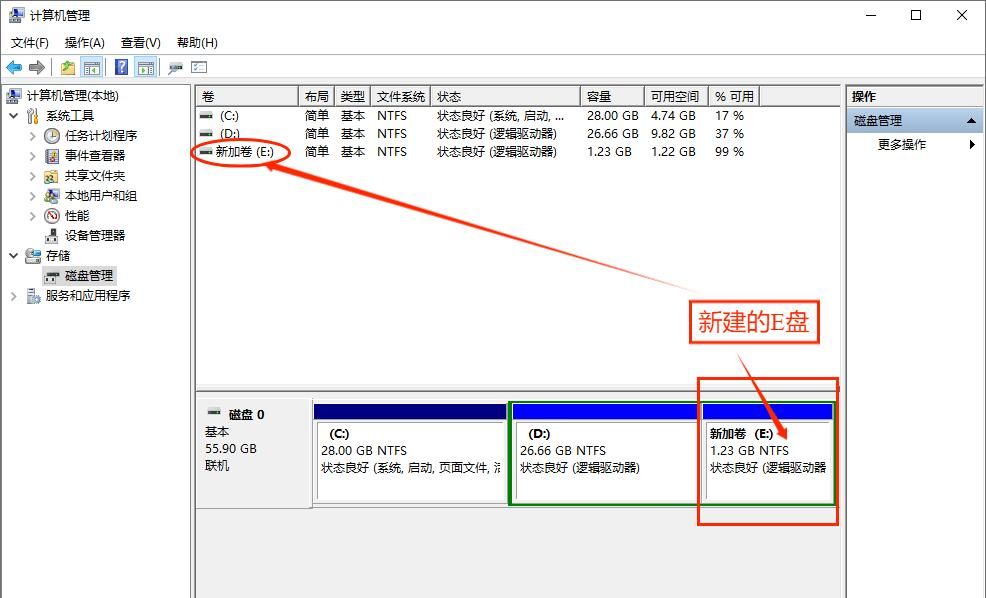Sort by the 布局 column header
986x598 pixels.
[316, 96]
